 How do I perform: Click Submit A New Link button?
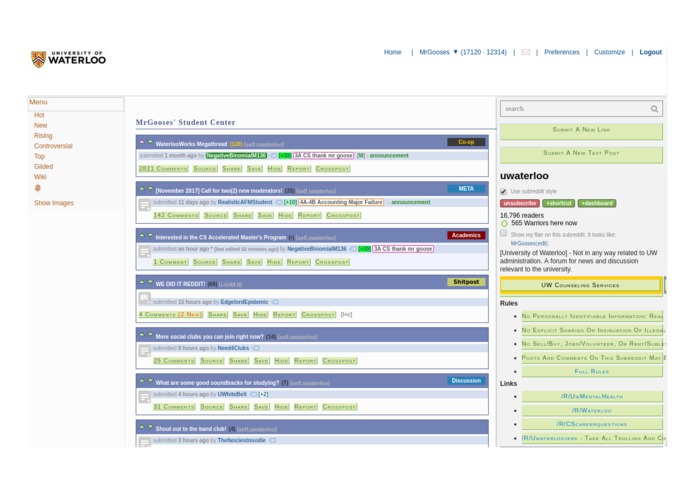pyautogui.click(x=581, y=131)
